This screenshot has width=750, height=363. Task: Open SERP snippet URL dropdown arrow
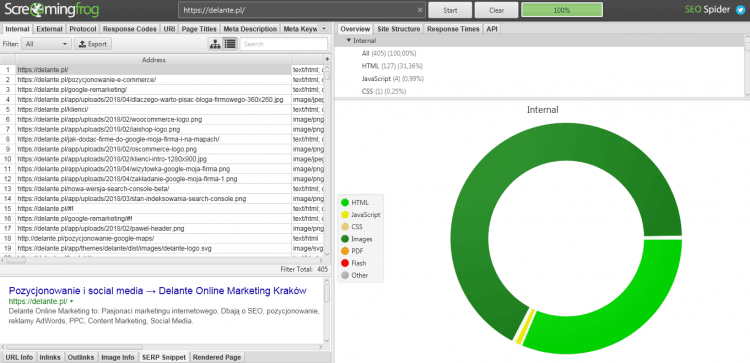[72, 302]
